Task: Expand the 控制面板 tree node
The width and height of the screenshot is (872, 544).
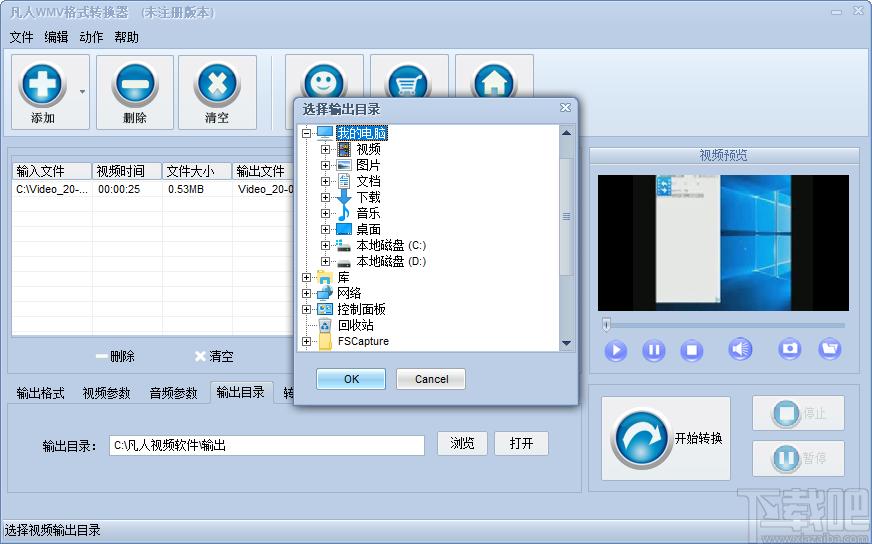Action: click(306, 309)
